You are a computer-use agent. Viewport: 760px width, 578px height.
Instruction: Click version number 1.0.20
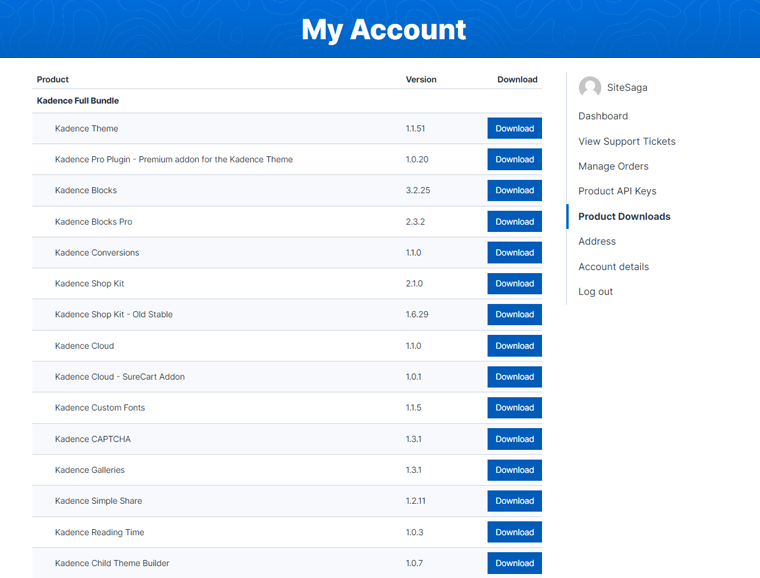tap(417, 159)
